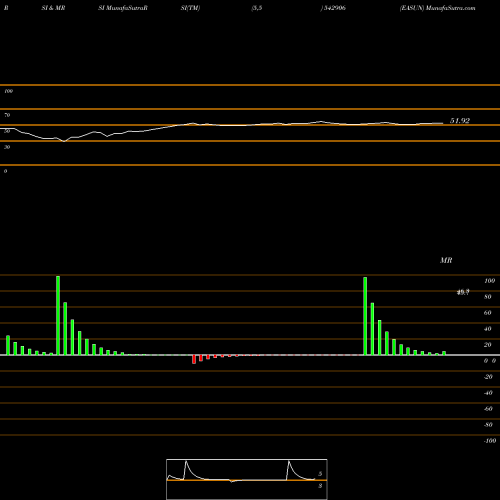Click the 'SI & MR' header label
The height and width of the screenshot is (500, 500).
coord(53,8)
